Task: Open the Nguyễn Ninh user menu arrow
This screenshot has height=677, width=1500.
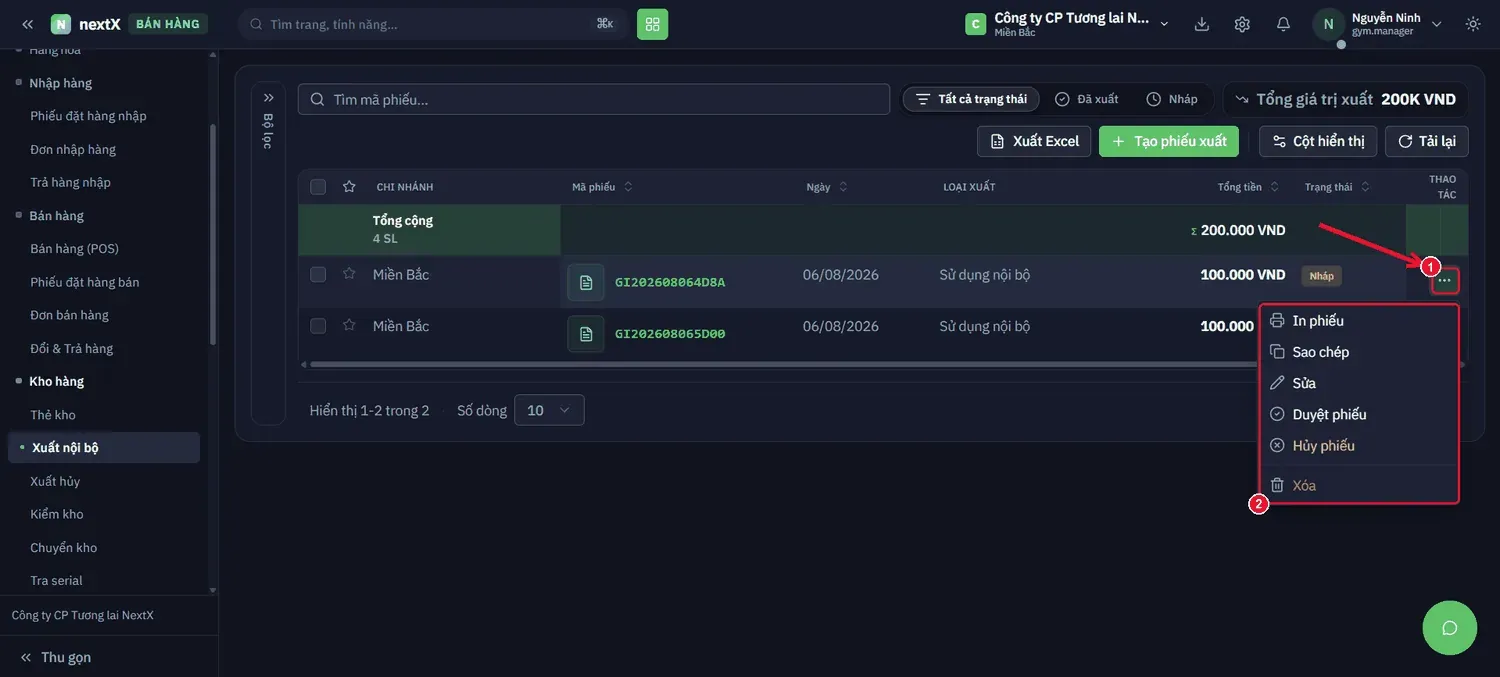Action: (x=1437, y=24)
